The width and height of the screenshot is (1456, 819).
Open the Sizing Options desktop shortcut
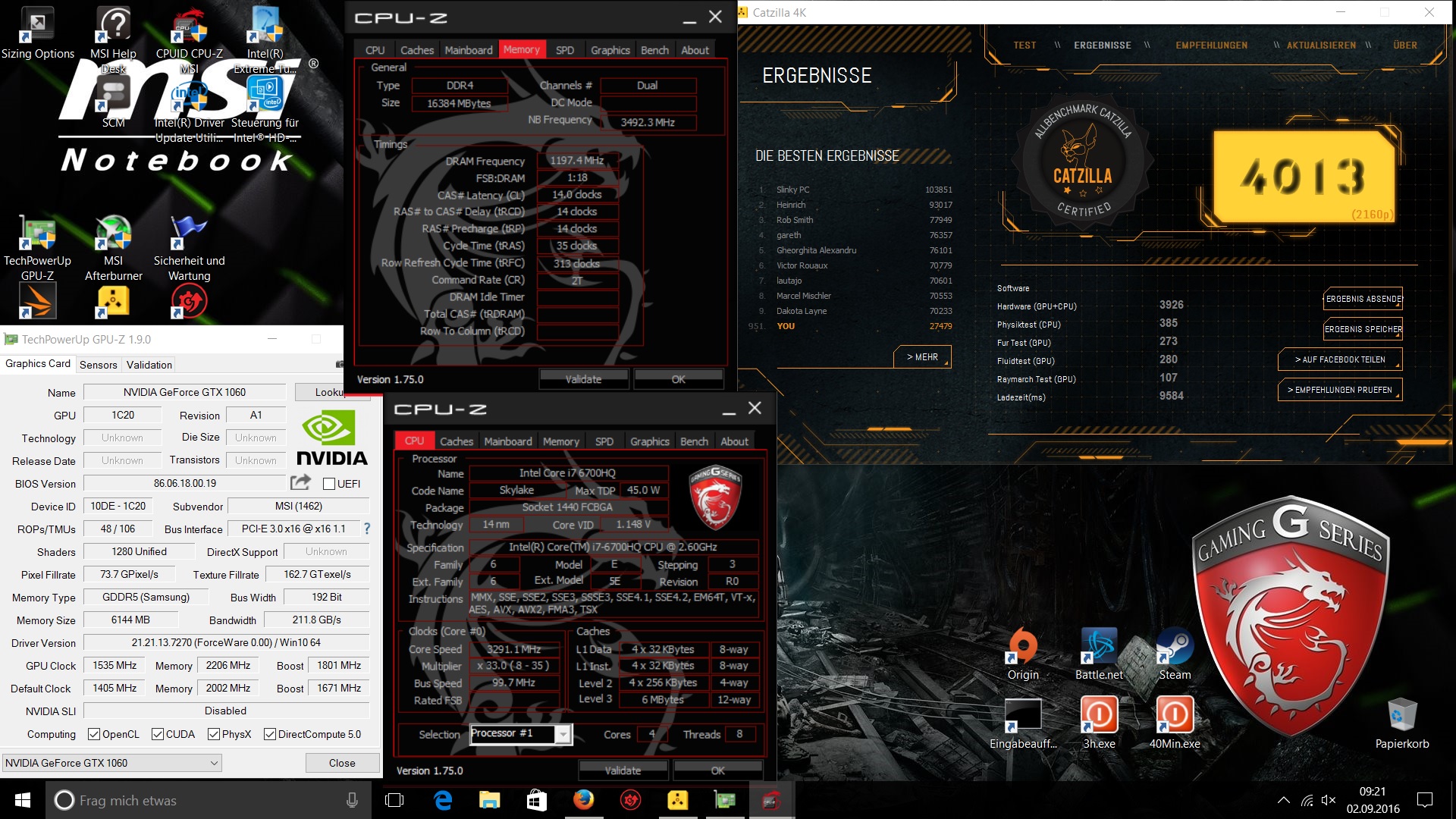[x=37, y=34]
